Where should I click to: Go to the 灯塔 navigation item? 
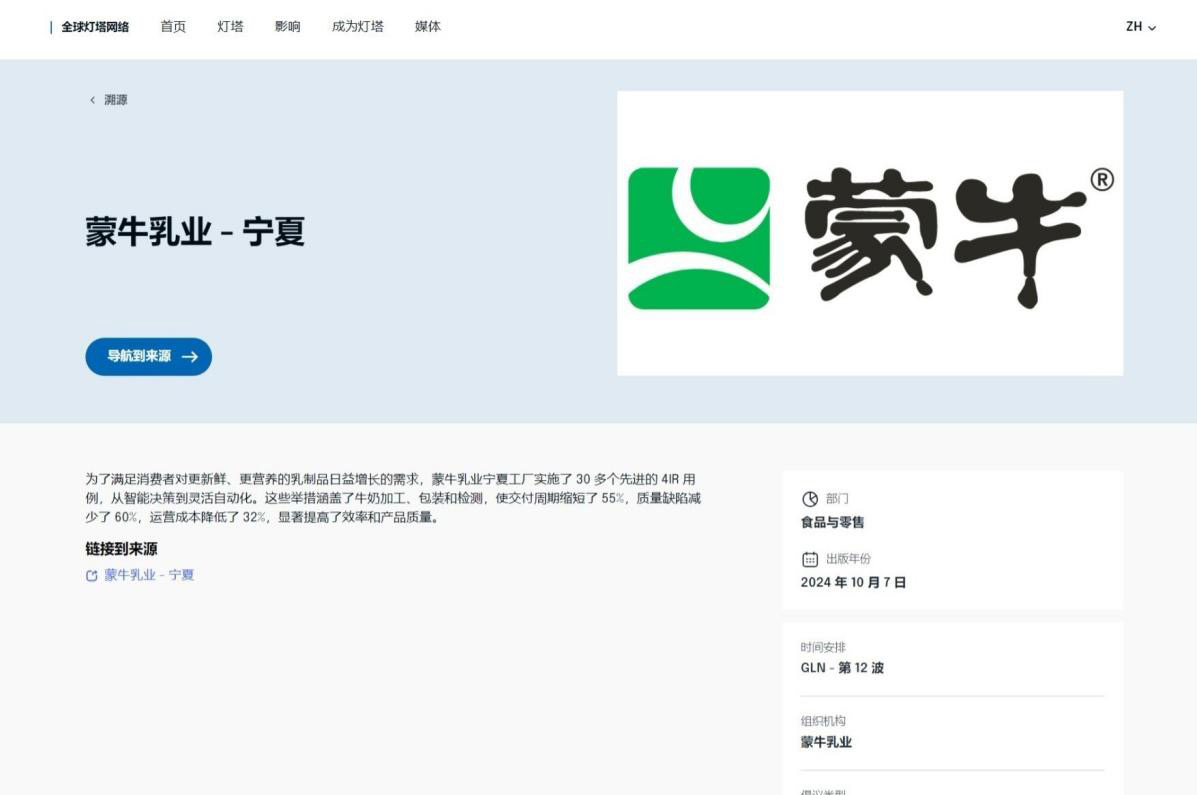click(230, 27)
